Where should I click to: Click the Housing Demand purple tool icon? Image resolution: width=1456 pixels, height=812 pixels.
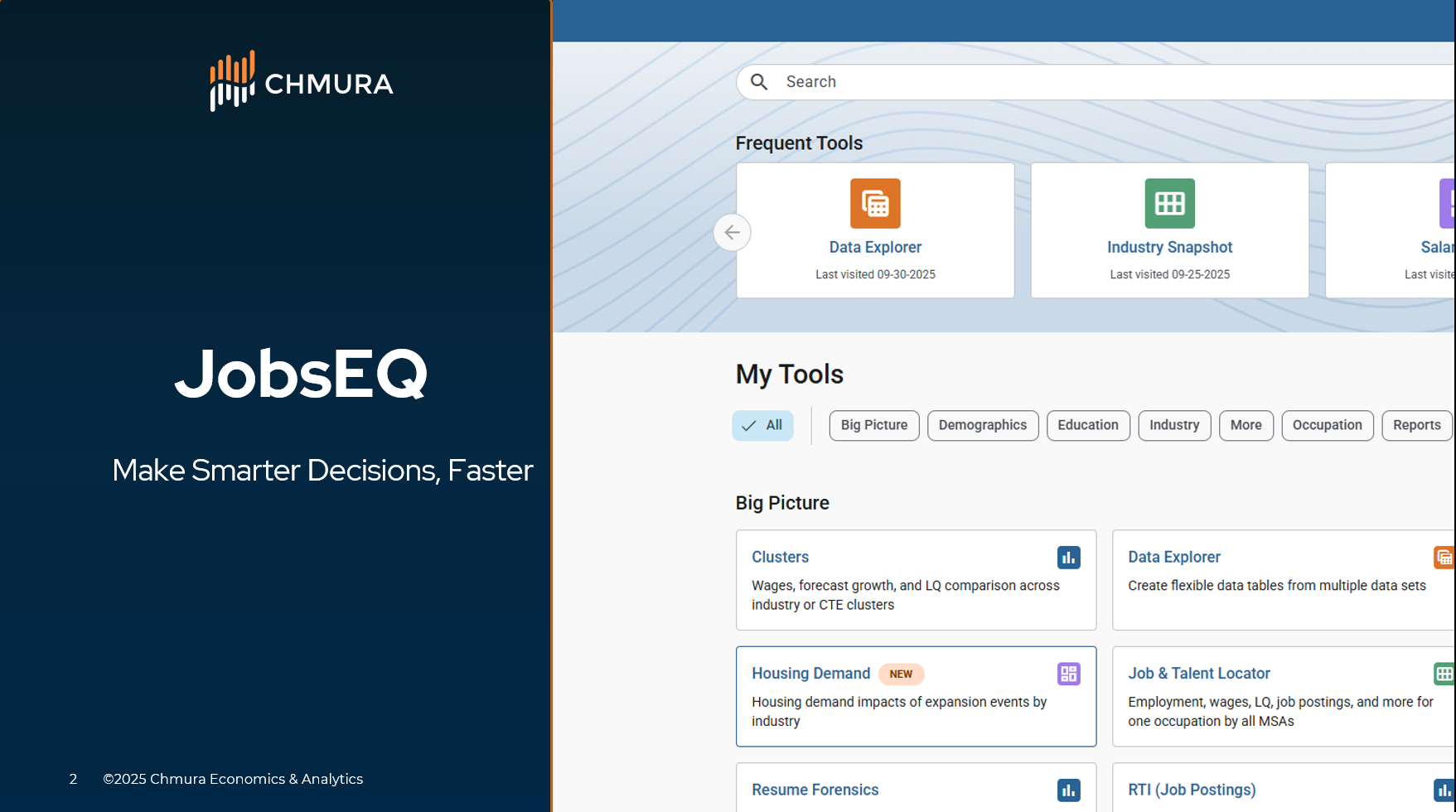[1068, 674]
